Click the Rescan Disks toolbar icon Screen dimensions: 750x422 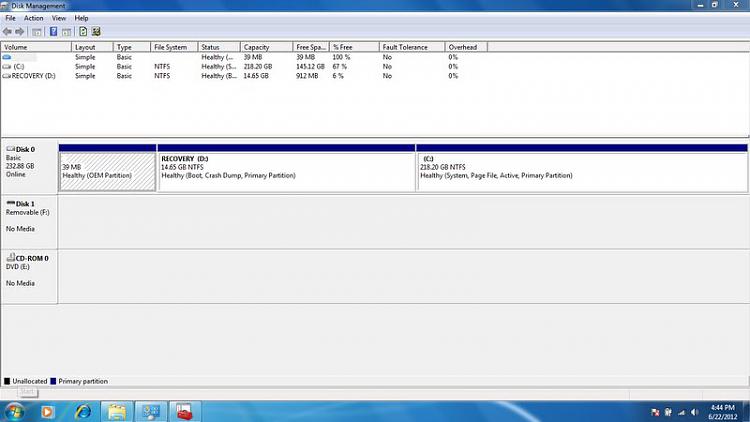[96, 32]
